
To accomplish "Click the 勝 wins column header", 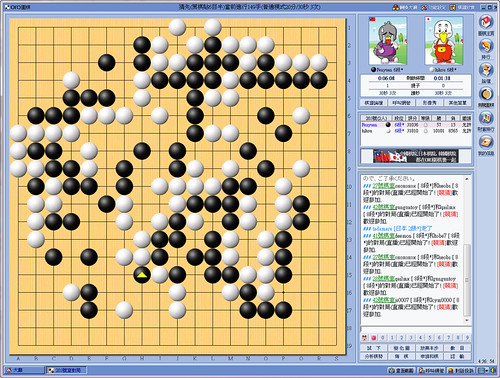I will (x=439, y=118).
